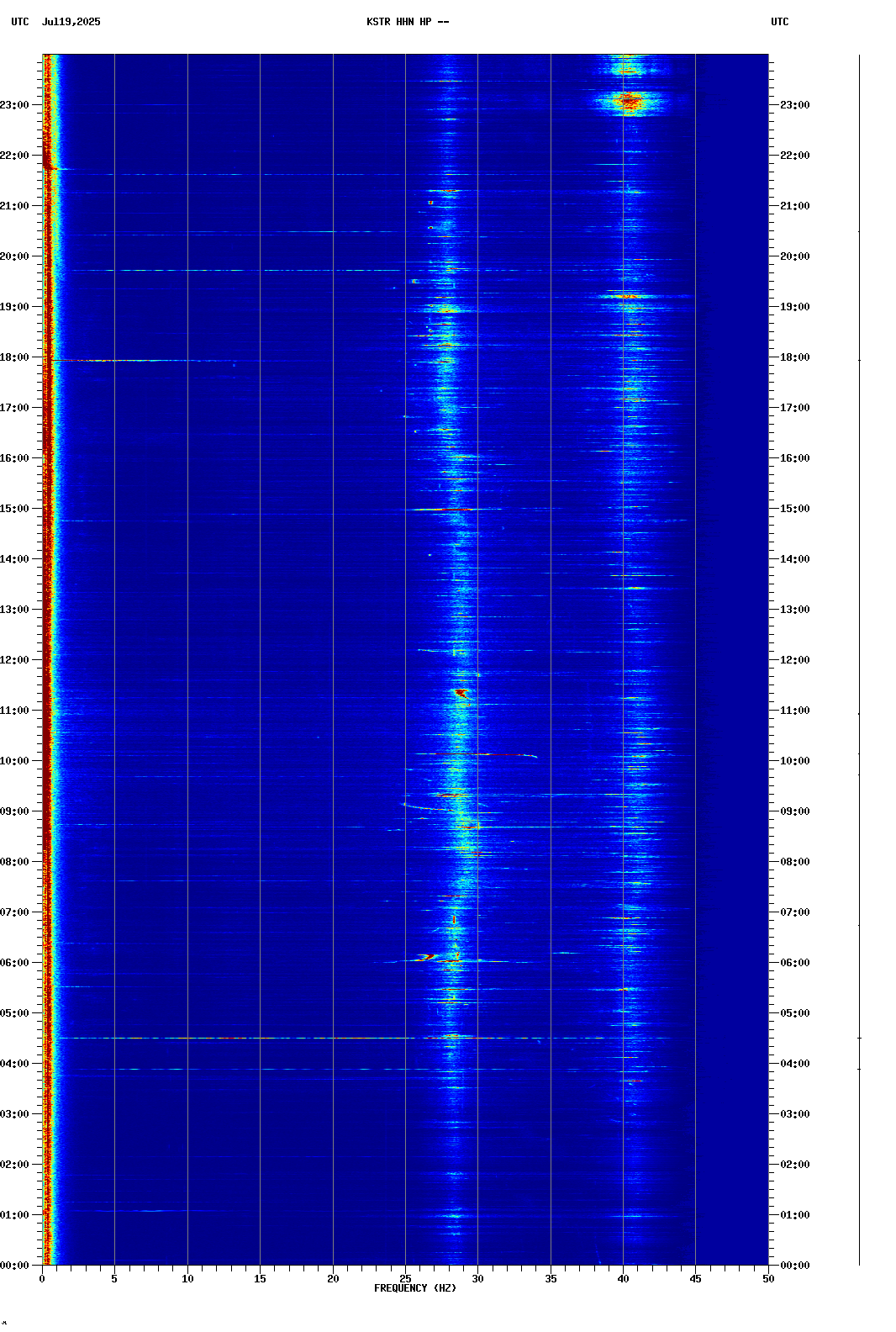896x1332 pixels.
Task: Select "04:00" on the right time axis
Action: pyautogui.click(x=795, y=1064)
